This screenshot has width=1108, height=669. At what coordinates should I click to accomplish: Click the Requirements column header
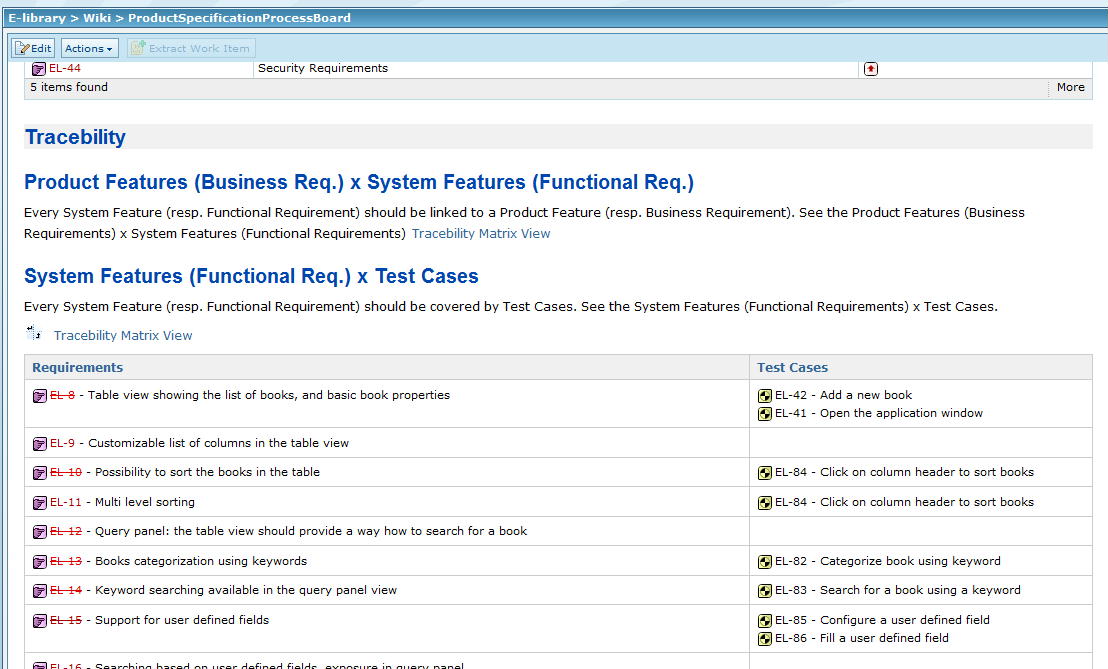click(77, 368)
